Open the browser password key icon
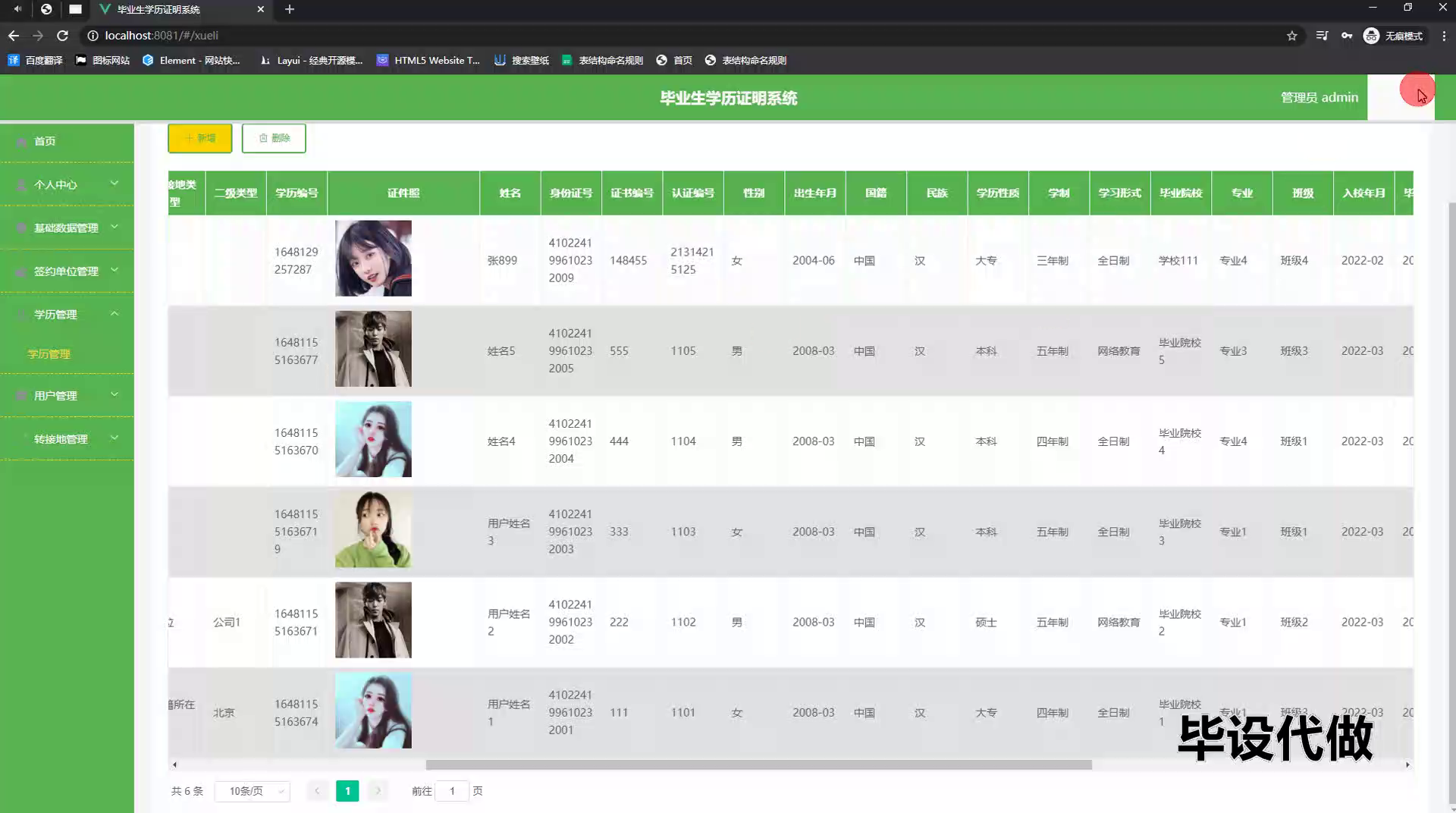 pyautogui.click(x=1347, y=36)
